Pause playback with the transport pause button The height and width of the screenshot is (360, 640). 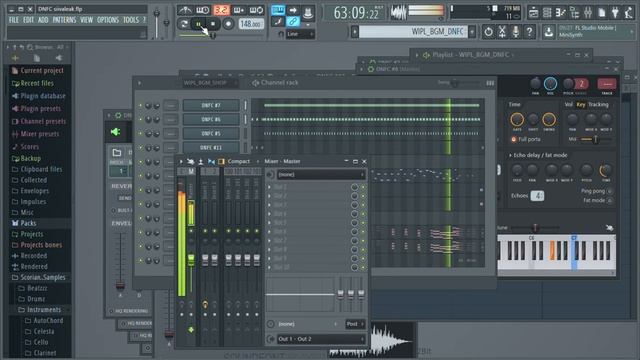tap(198, 24)
